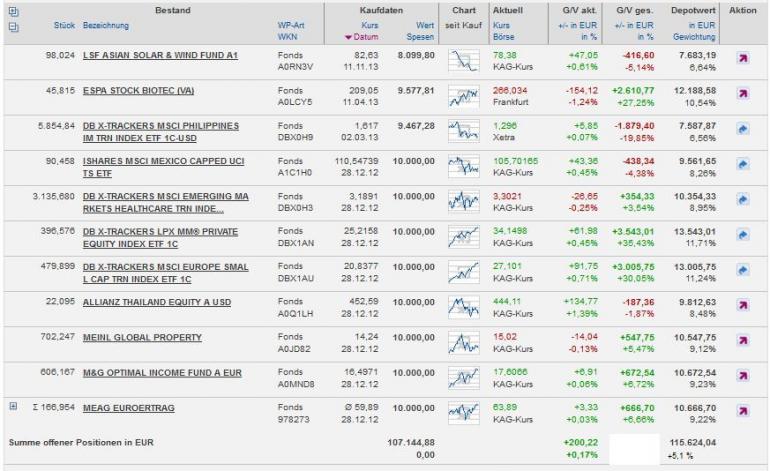Click the action icon for LSF Asian Solar & Wind Fund
The height and width of the screenshot is (471, 770).
point(743,58)
